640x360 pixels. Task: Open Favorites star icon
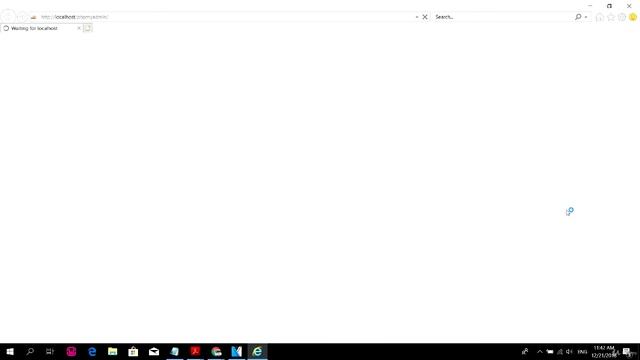tap(611, 17)
